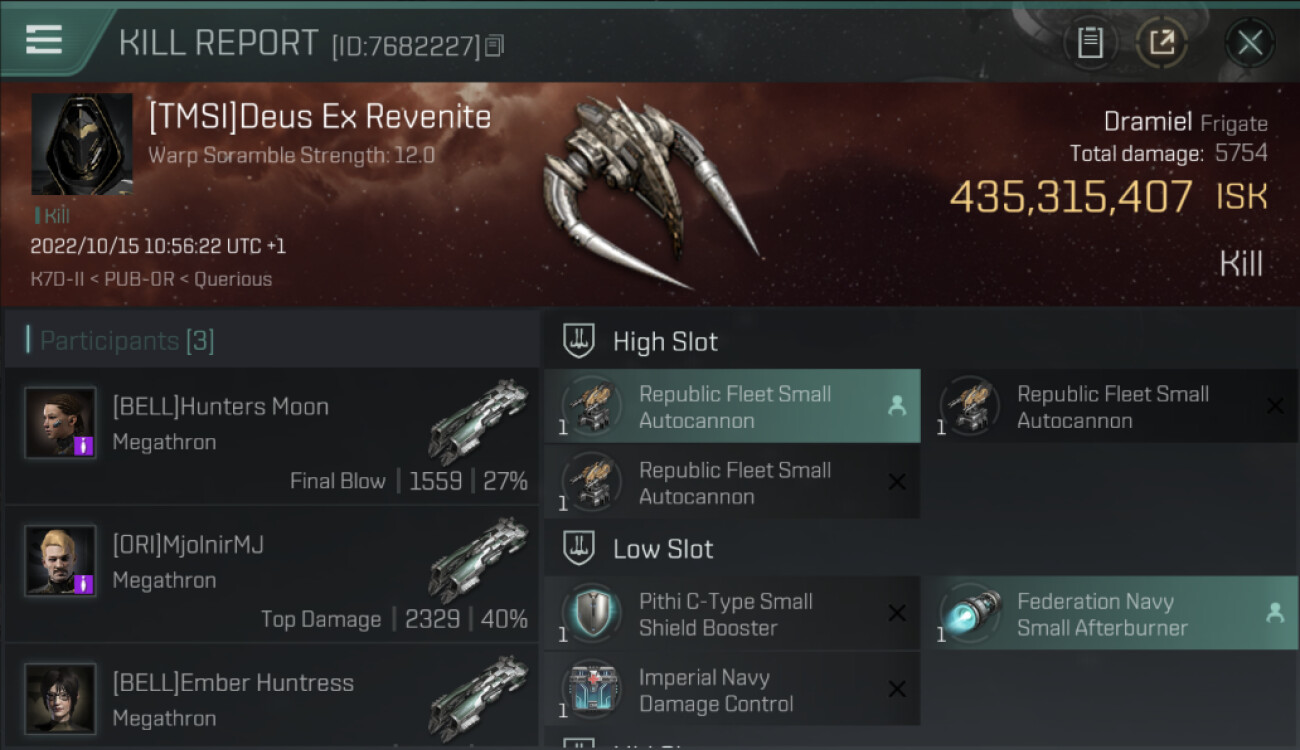This screenshot has width=1300, height=750.
Task: Select the [TMSI]Deus Ex Revenite name
Action: click(320, 117)
